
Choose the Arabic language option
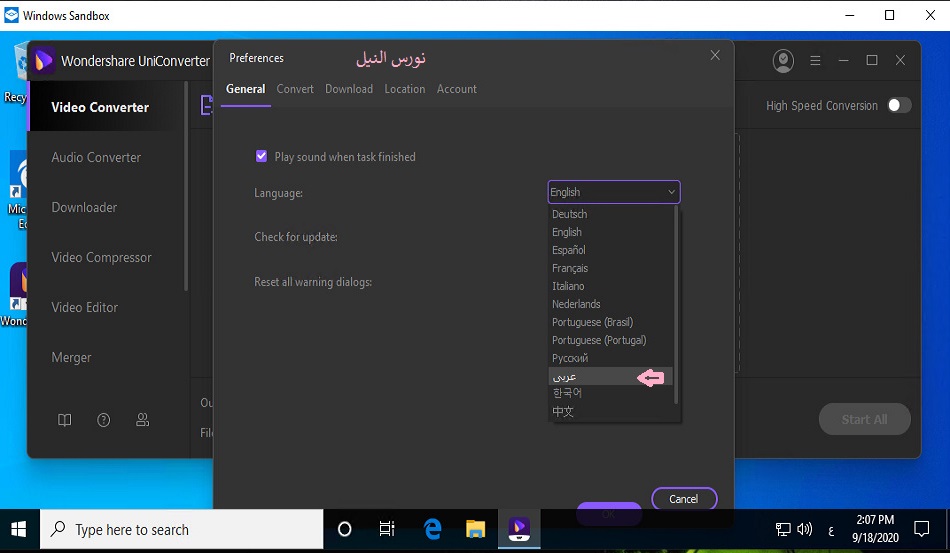[566, 377]
